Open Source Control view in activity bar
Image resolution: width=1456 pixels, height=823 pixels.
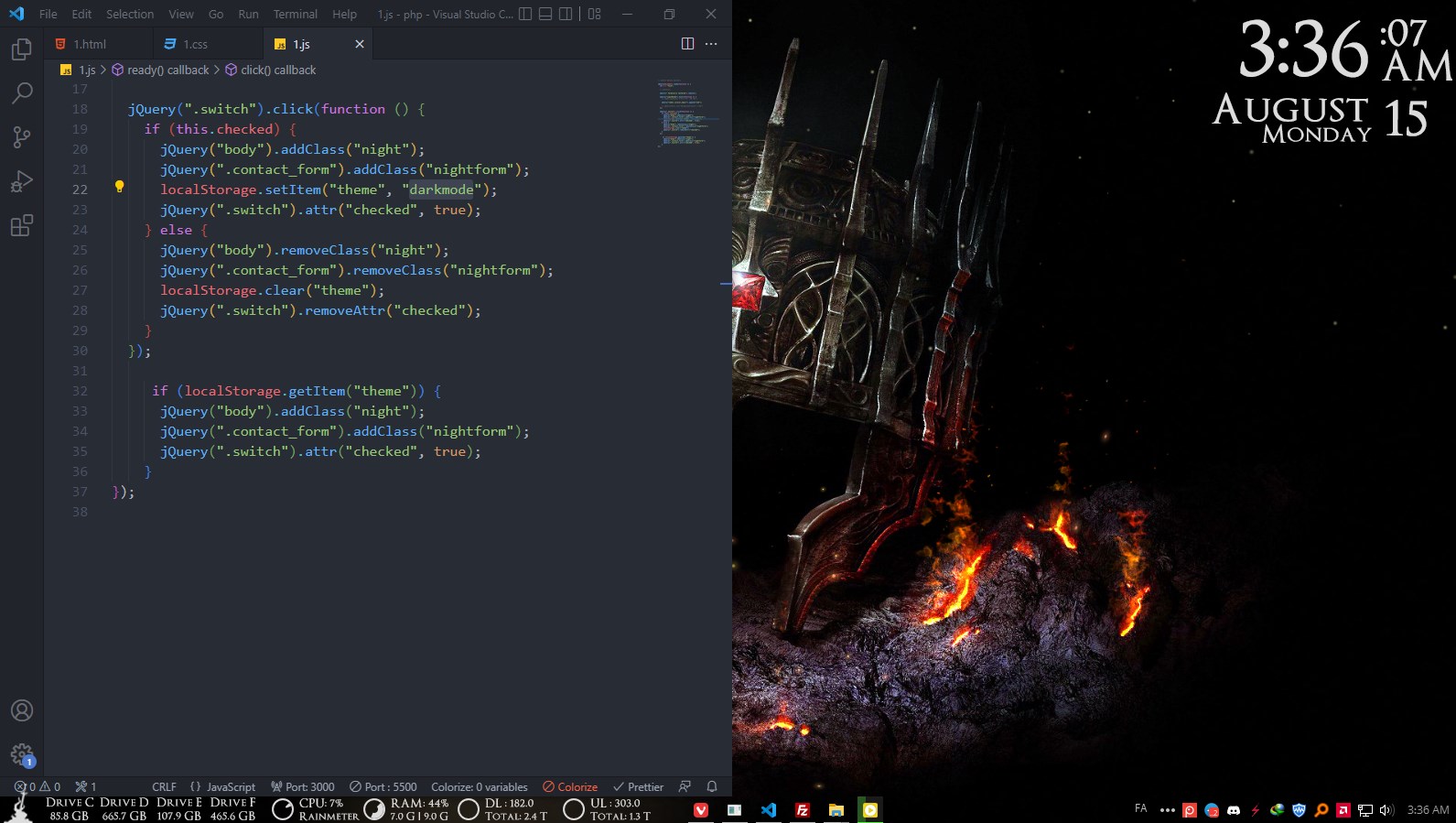pyautogui.click(x=22, y=137)
